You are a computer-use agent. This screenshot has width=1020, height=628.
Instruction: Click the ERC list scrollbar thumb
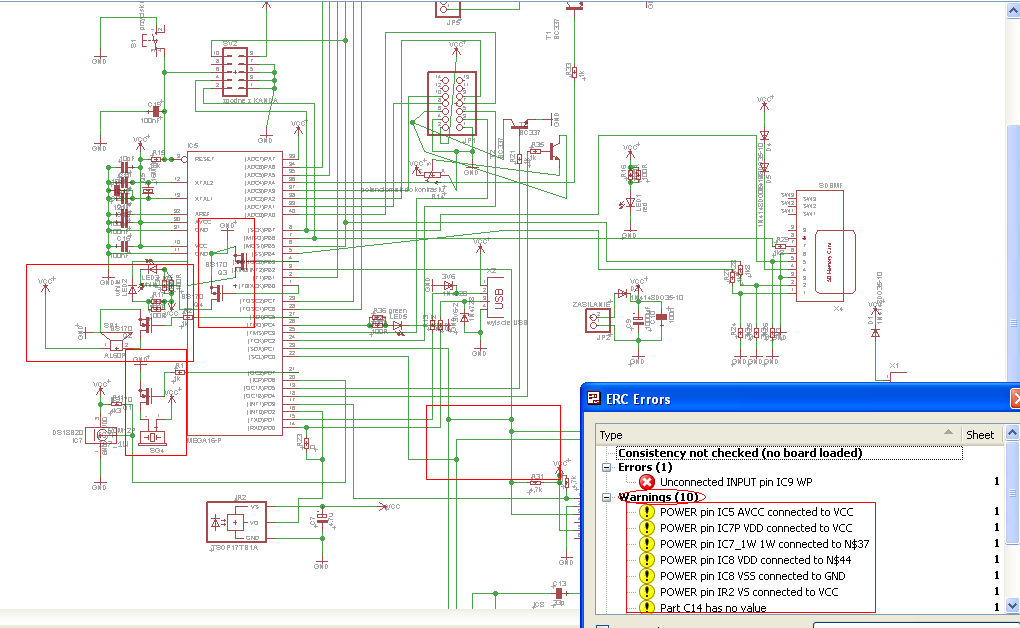[x=1012, y=492]
